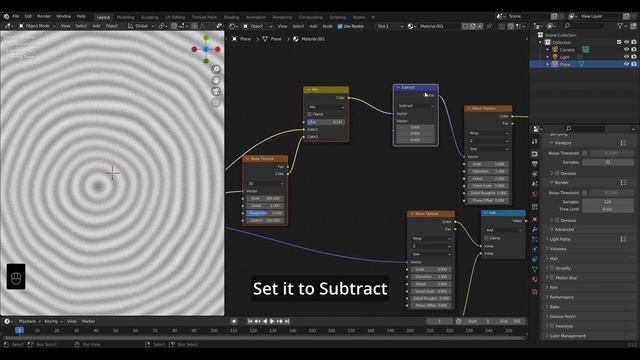Open the Render menu
This screenshot has width=640, height=360.
[x=44, y=16]
